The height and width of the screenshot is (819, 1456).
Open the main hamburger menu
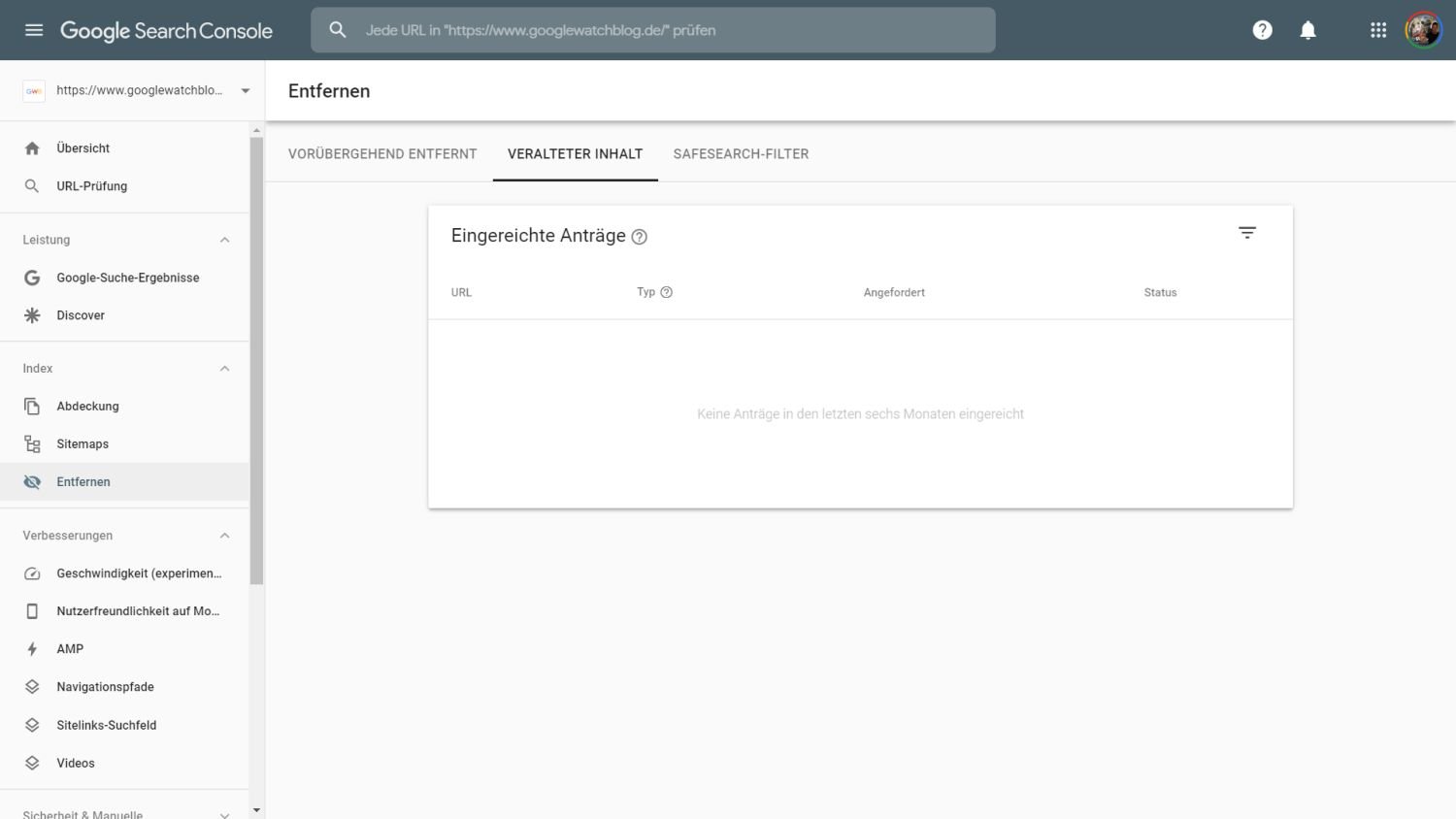34,30
